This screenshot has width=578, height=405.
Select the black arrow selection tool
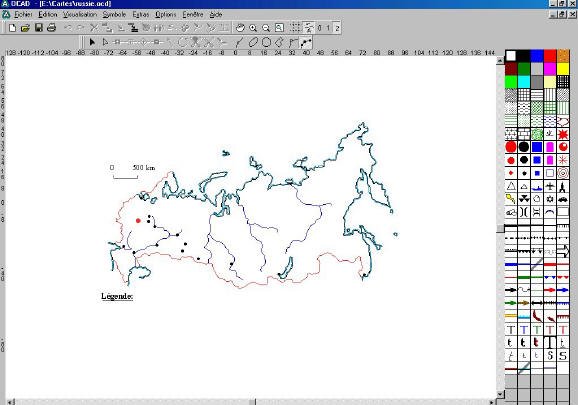click(92, 42)
